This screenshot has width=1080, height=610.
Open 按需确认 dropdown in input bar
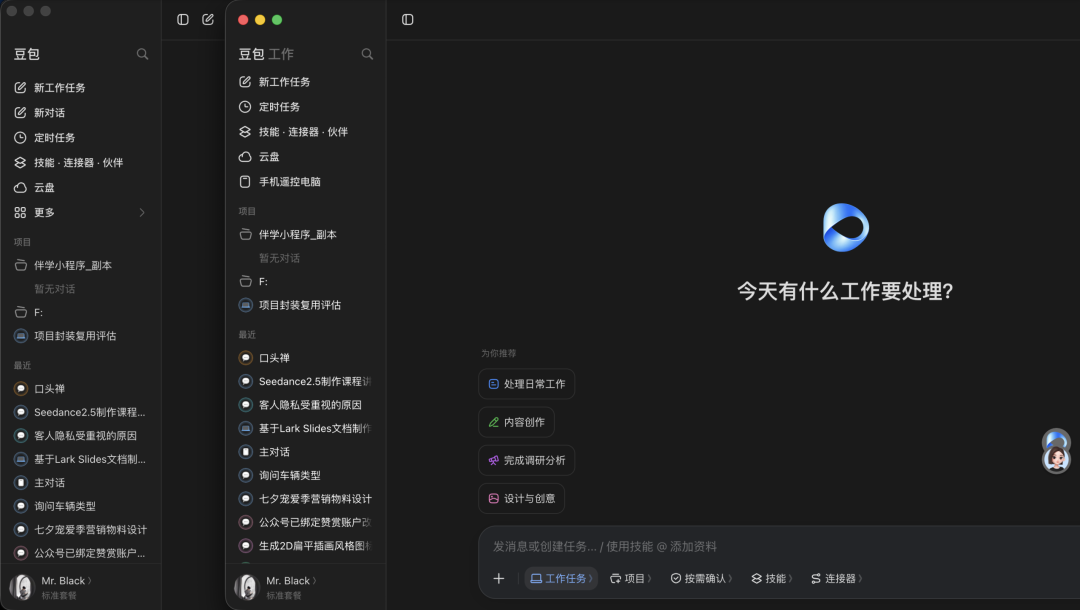tap(701, 578)
